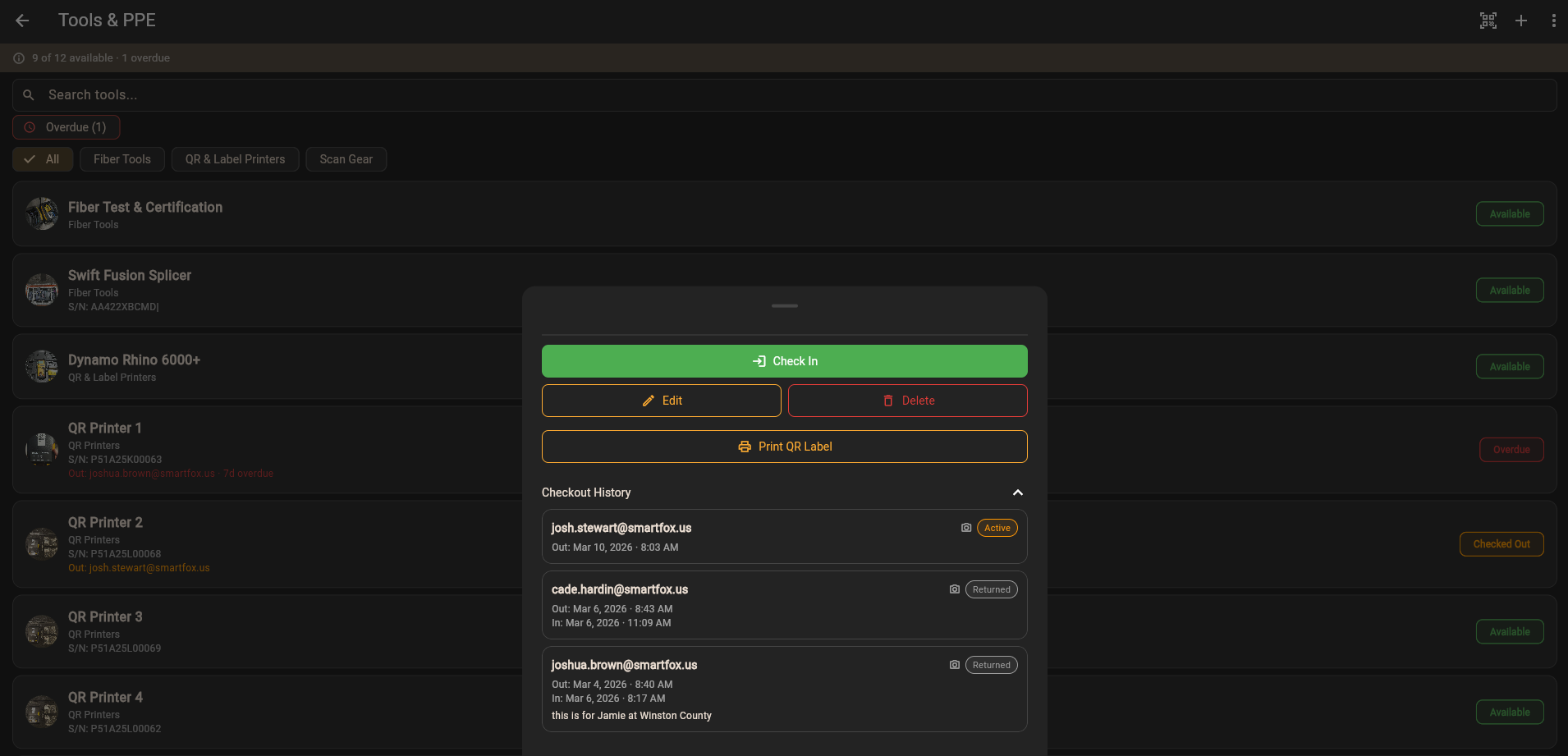Click Print QR Label button
The image size is (1568, 756).
point(784,447)
